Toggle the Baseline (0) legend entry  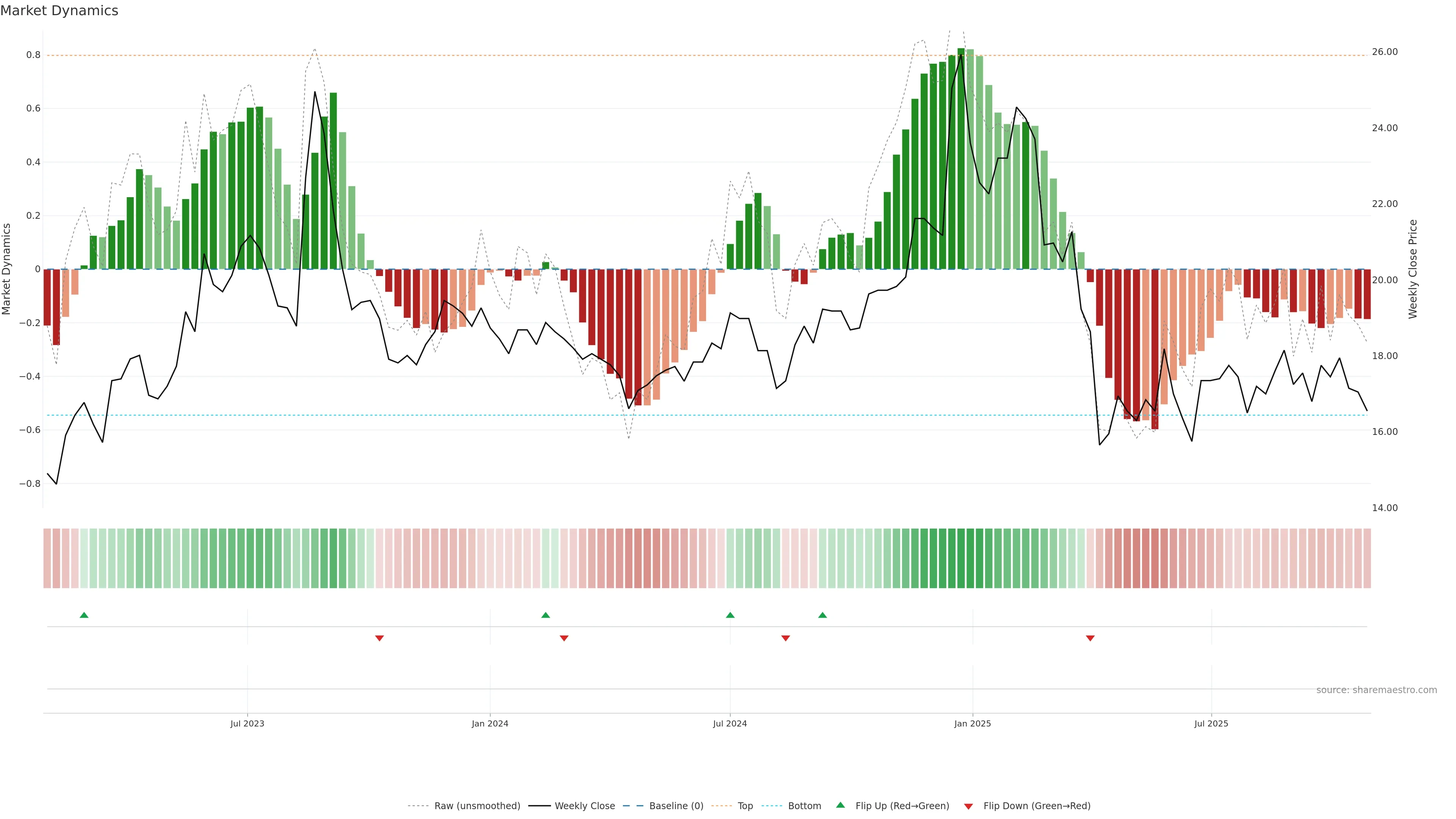pyautogui.click(x=676, y=806)
